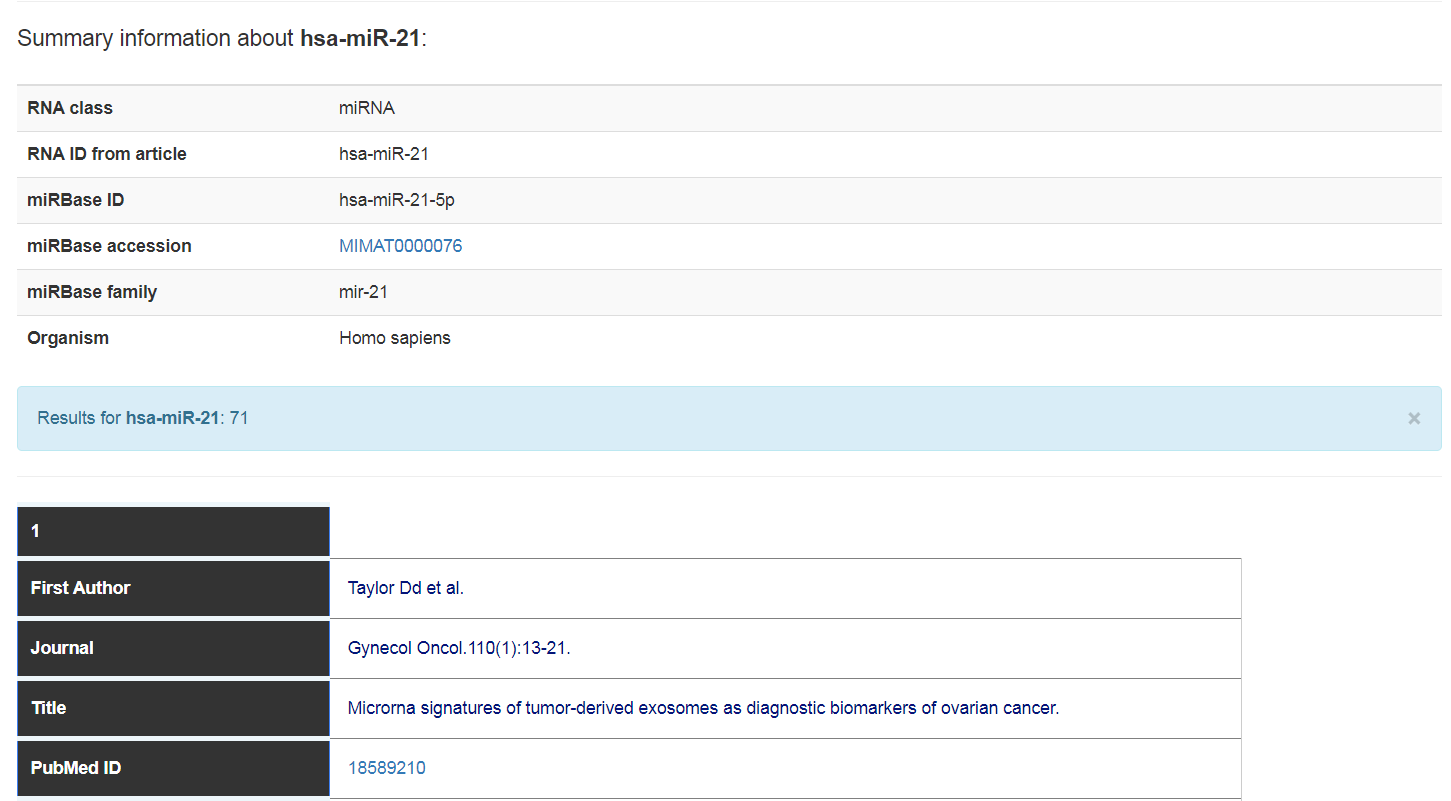
Task: Click the hsa-miR-21-5p miRBase ID value
Action: pos(396,200)
